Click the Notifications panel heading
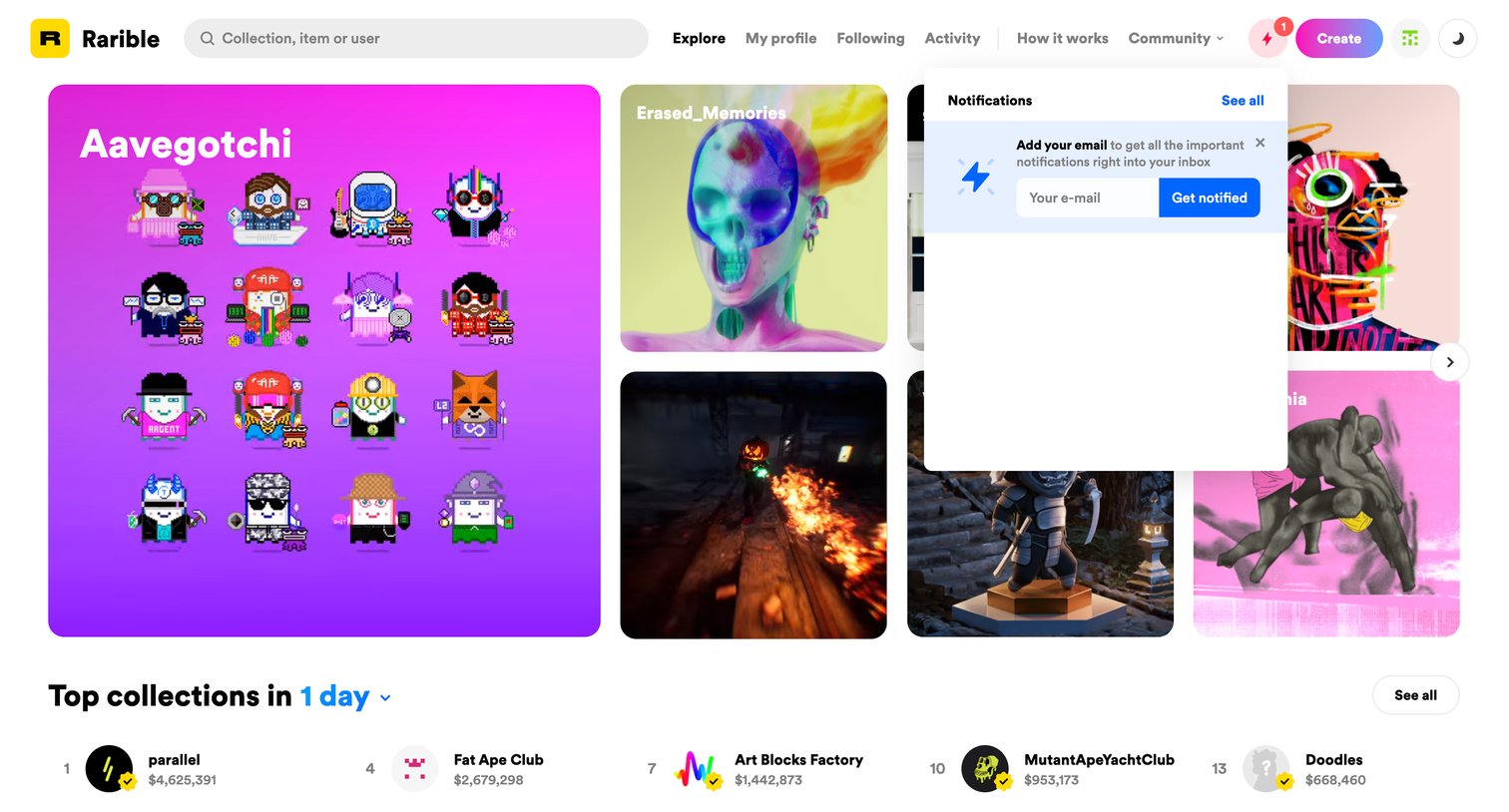The height and width of the screenshot is (812, 1509). [x=990, y=101]
